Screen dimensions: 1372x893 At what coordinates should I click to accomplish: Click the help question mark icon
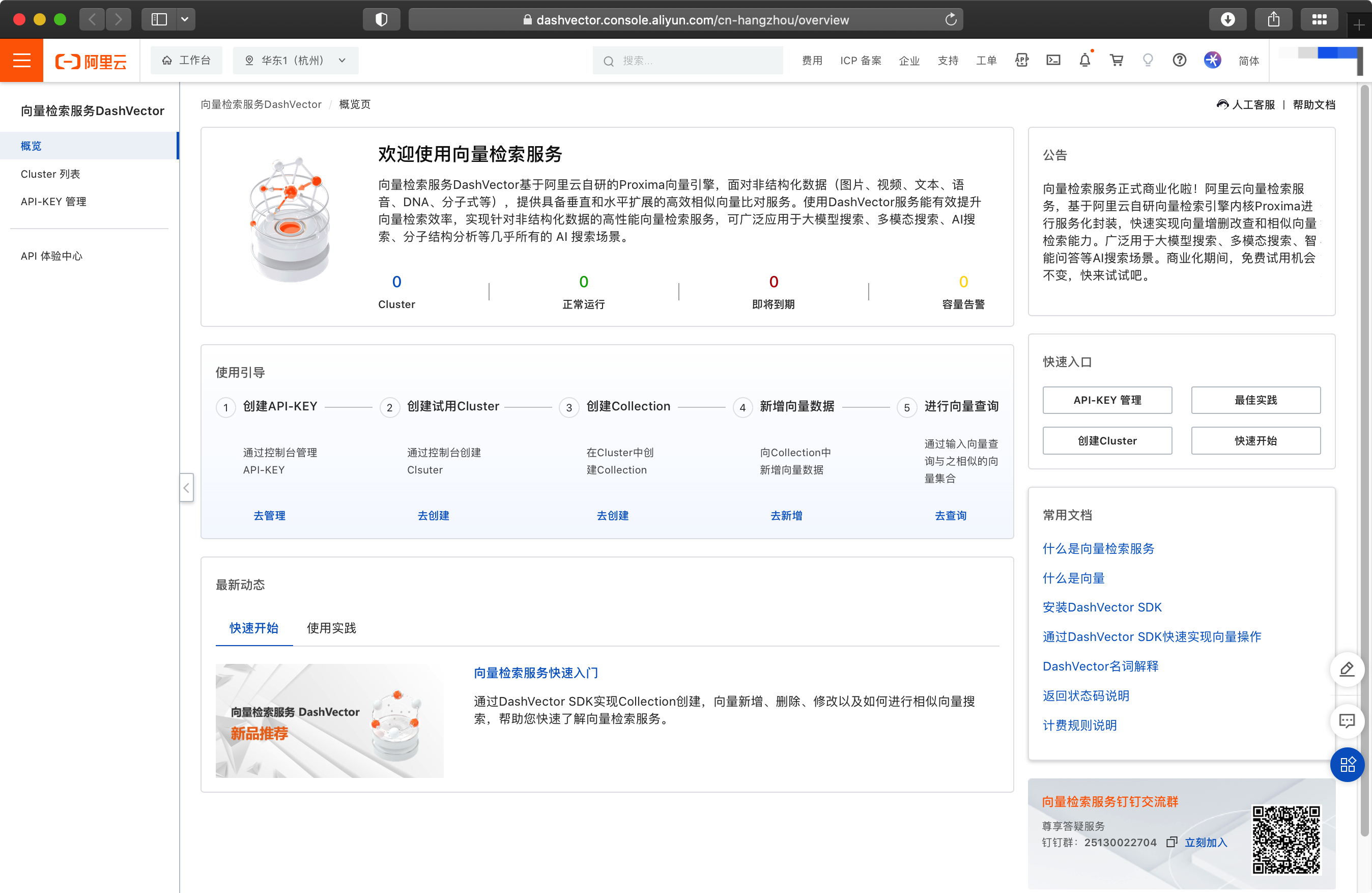pos(1180,61)
